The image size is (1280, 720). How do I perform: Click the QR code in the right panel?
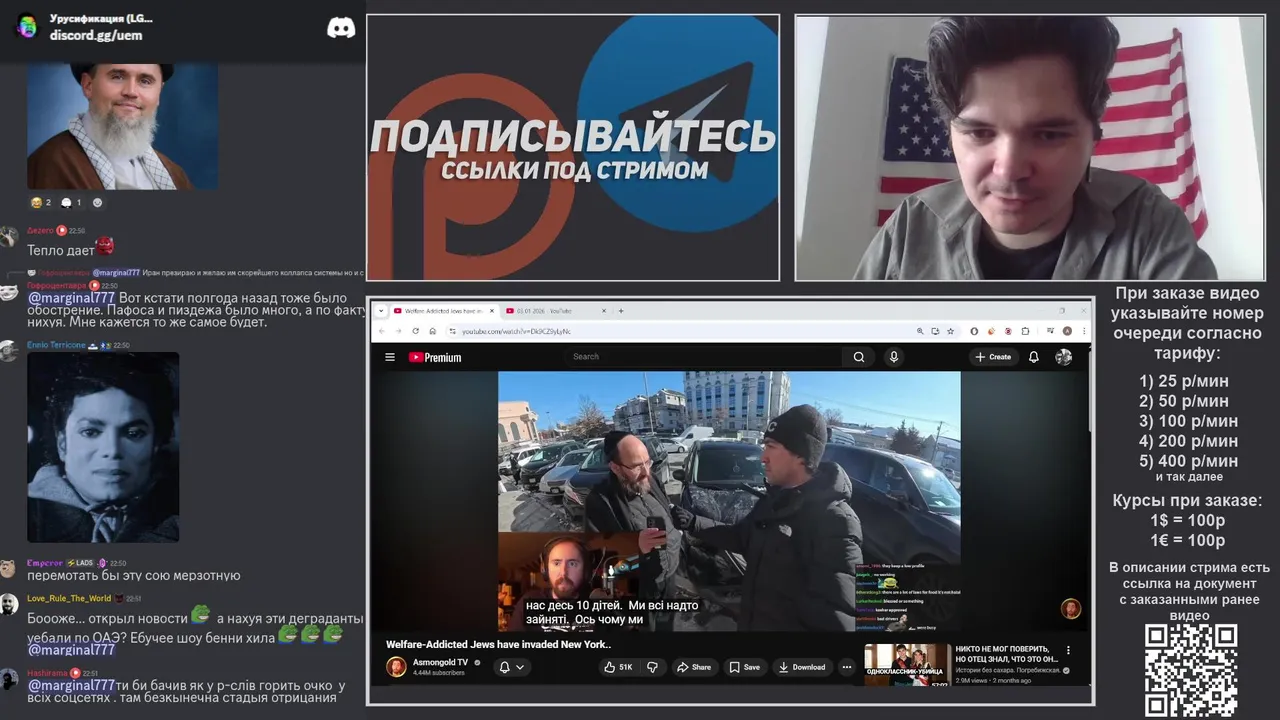pos(1191,670)
